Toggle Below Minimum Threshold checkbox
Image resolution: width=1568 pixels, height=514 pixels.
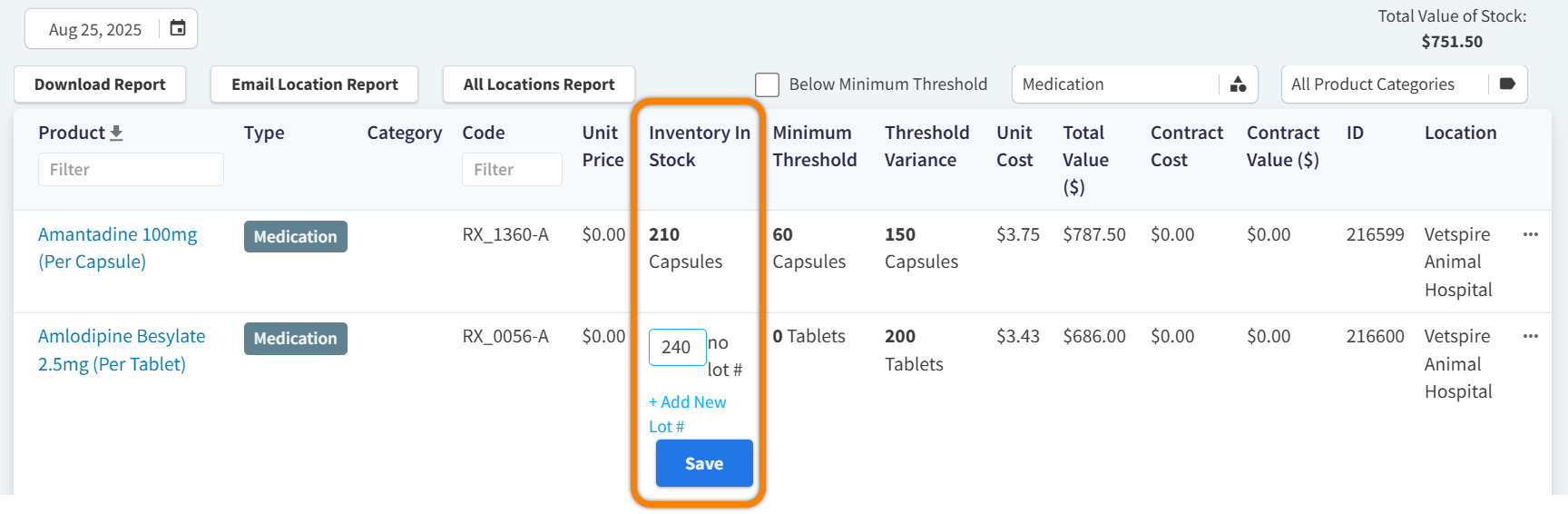coord(768,84)
